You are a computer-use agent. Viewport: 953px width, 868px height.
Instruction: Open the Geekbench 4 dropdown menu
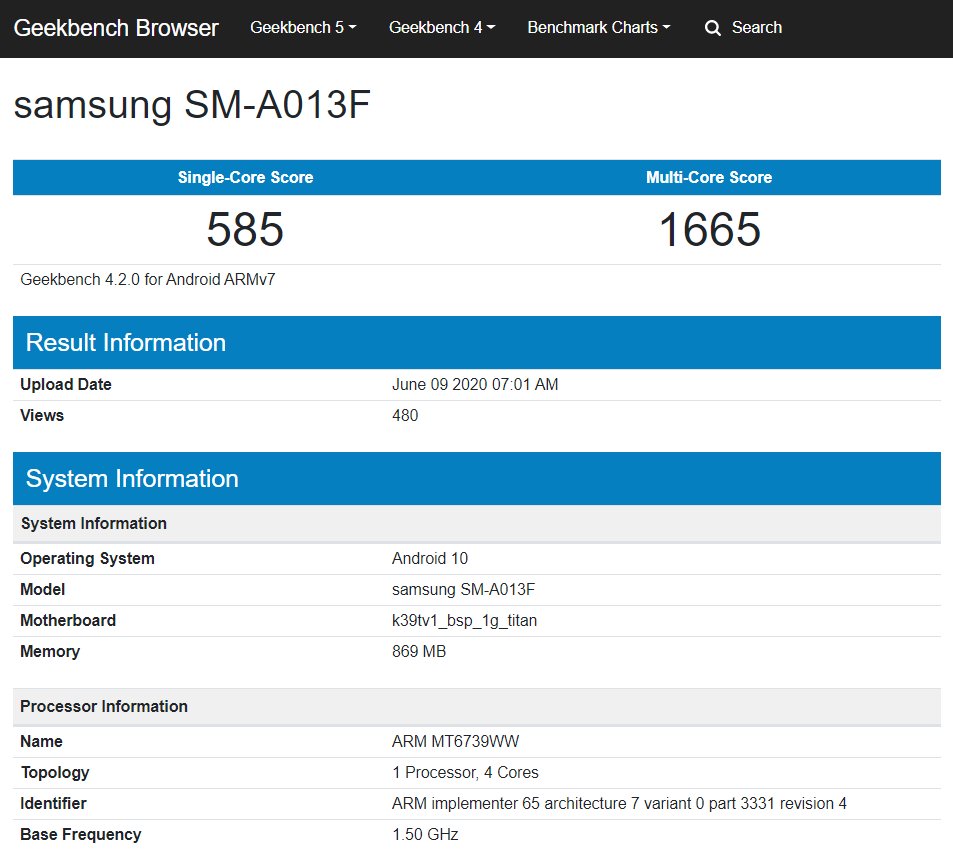click(x=442, y=27)
